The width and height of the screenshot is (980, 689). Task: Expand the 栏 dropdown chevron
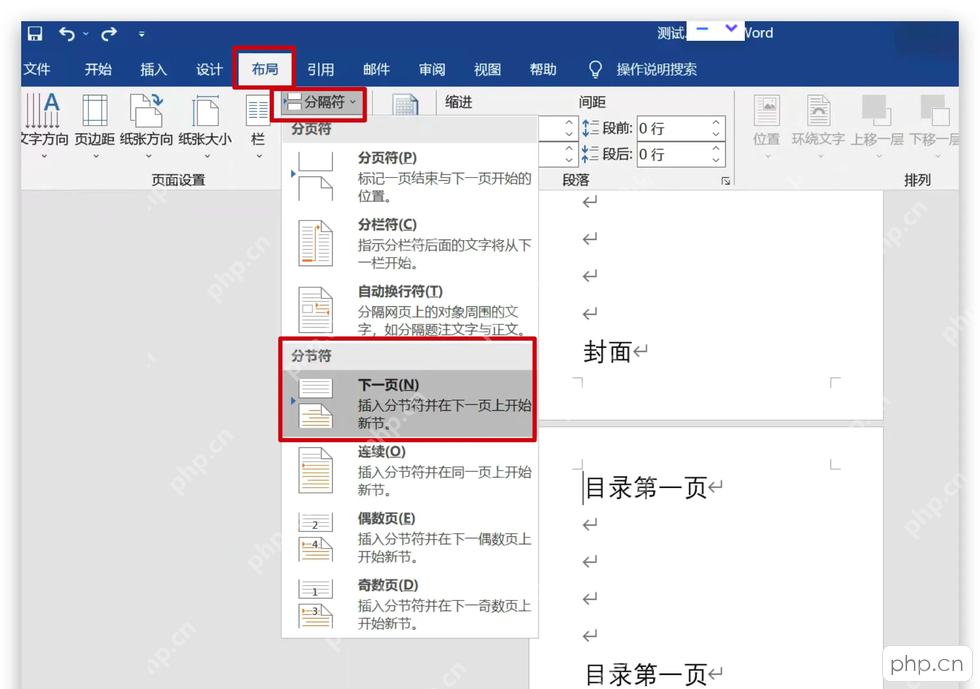tap(259, 156)
